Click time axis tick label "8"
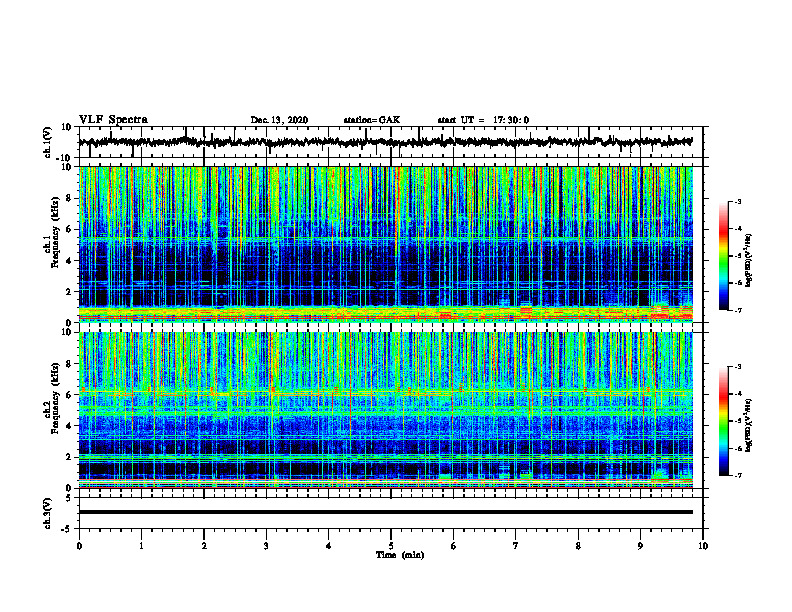792x612 pixels. click(x=578, y=546)
